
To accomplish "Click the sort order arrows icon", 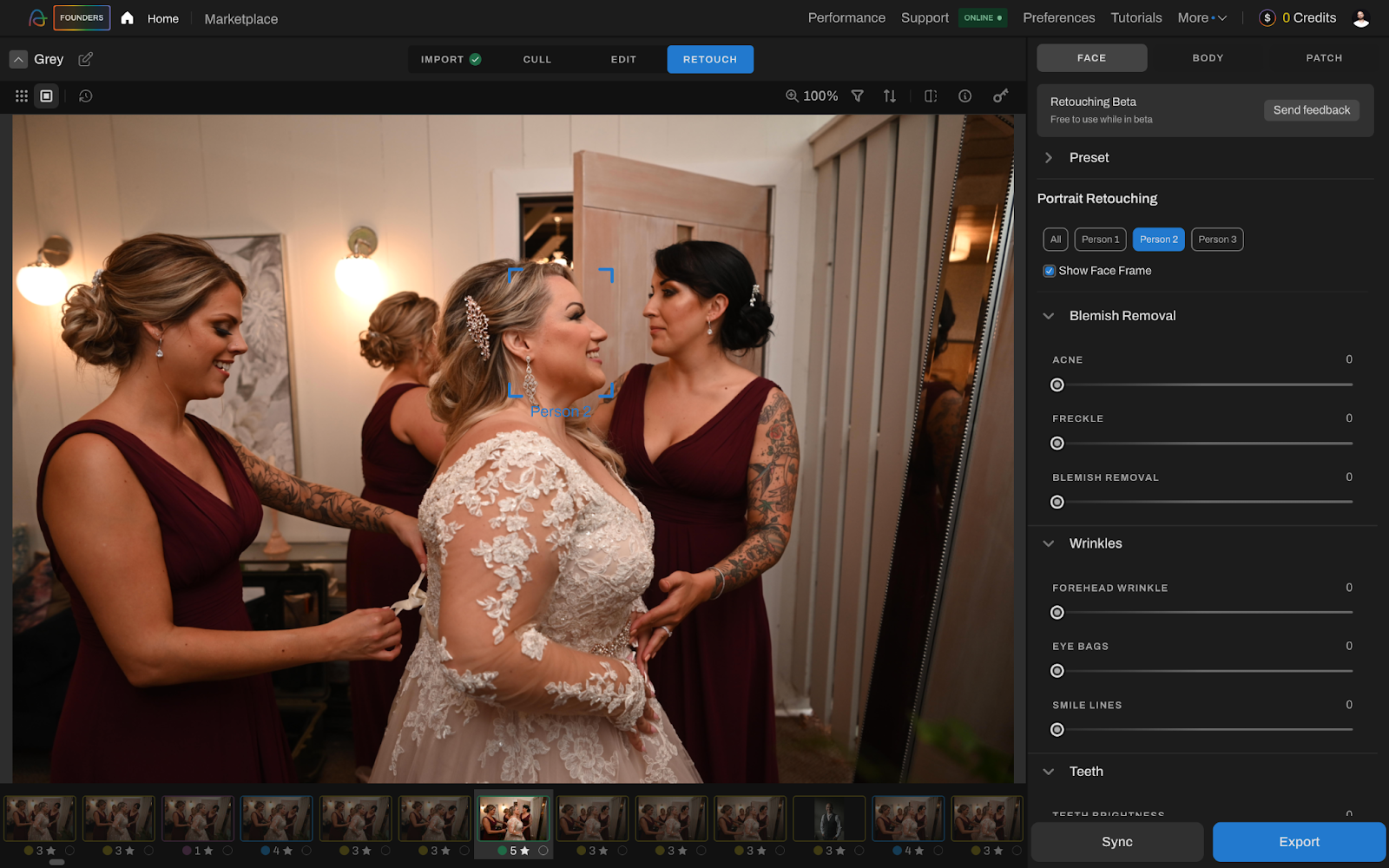I will [x=890, y=96].
